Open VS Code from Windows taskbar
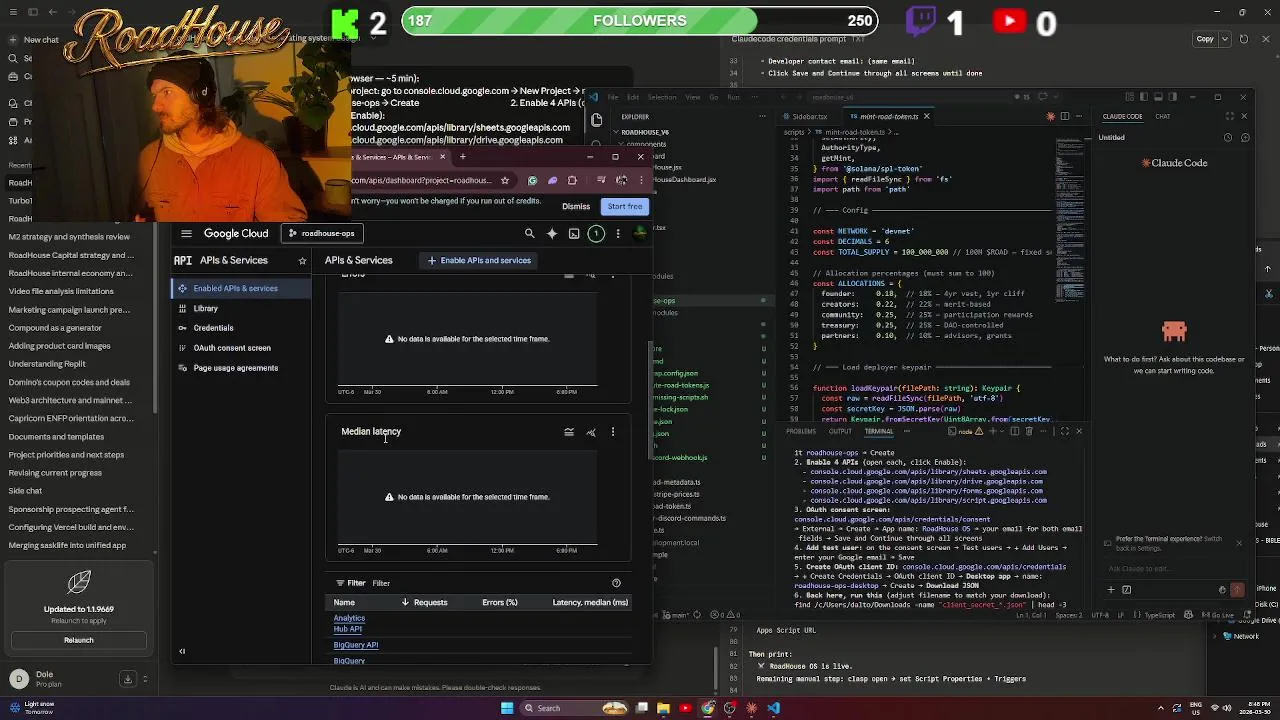1280x720 pixels. 774,708
